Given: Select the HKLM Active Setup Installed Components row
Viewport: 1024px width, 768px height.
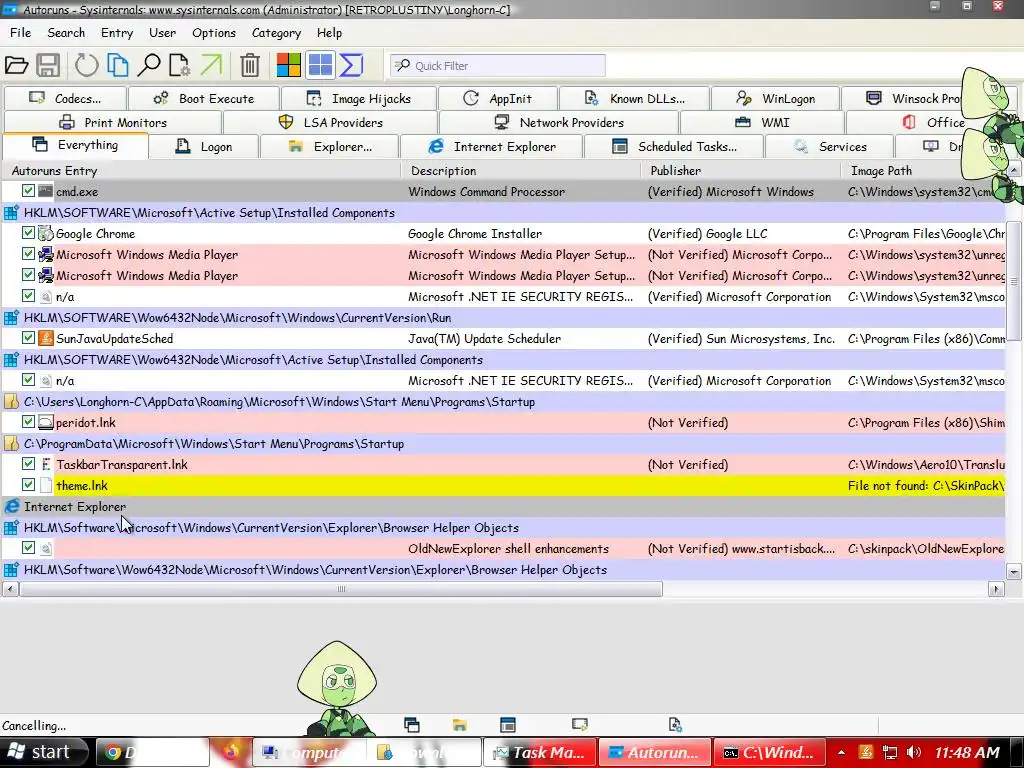Looking at the screenshot, I should [x=503, y=212].
